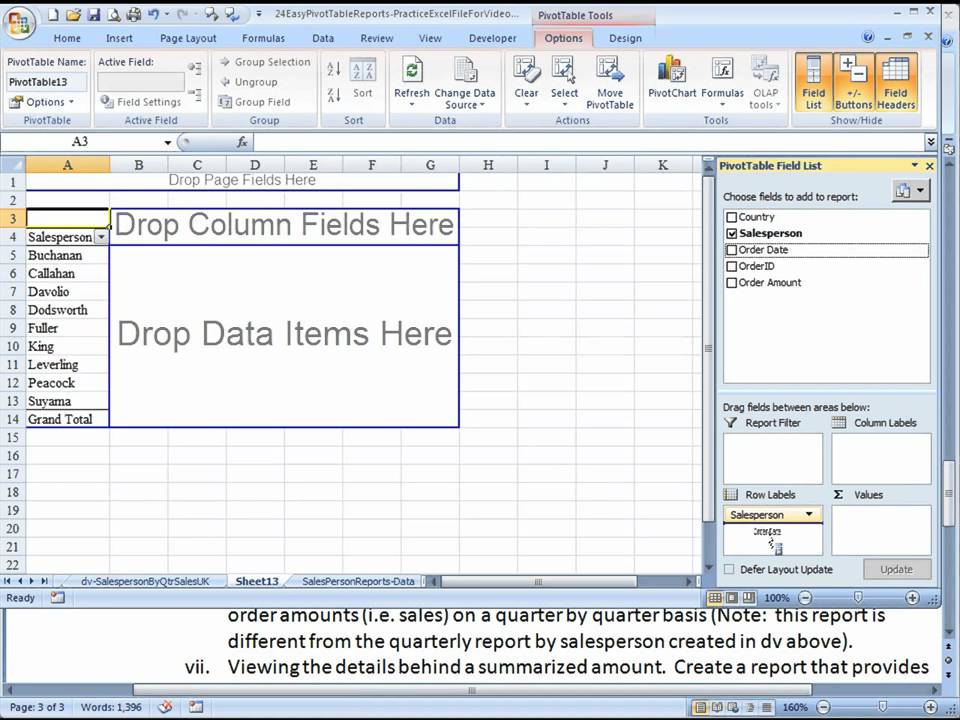Expand the Clear dropdown in Actions
Screen dimensions: 960x720
526,105
